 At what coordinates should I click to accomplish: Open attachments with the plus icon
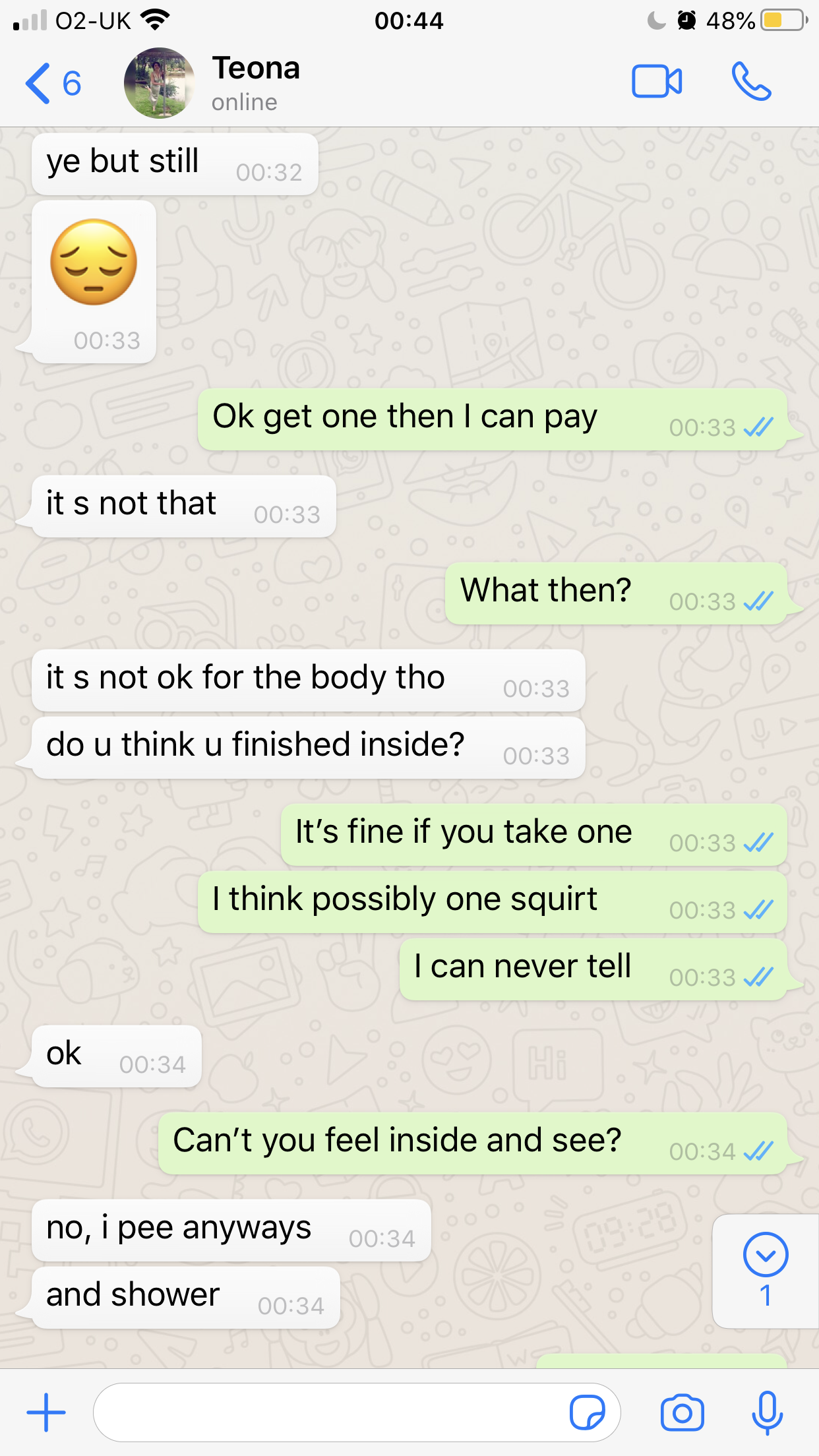46,1412
